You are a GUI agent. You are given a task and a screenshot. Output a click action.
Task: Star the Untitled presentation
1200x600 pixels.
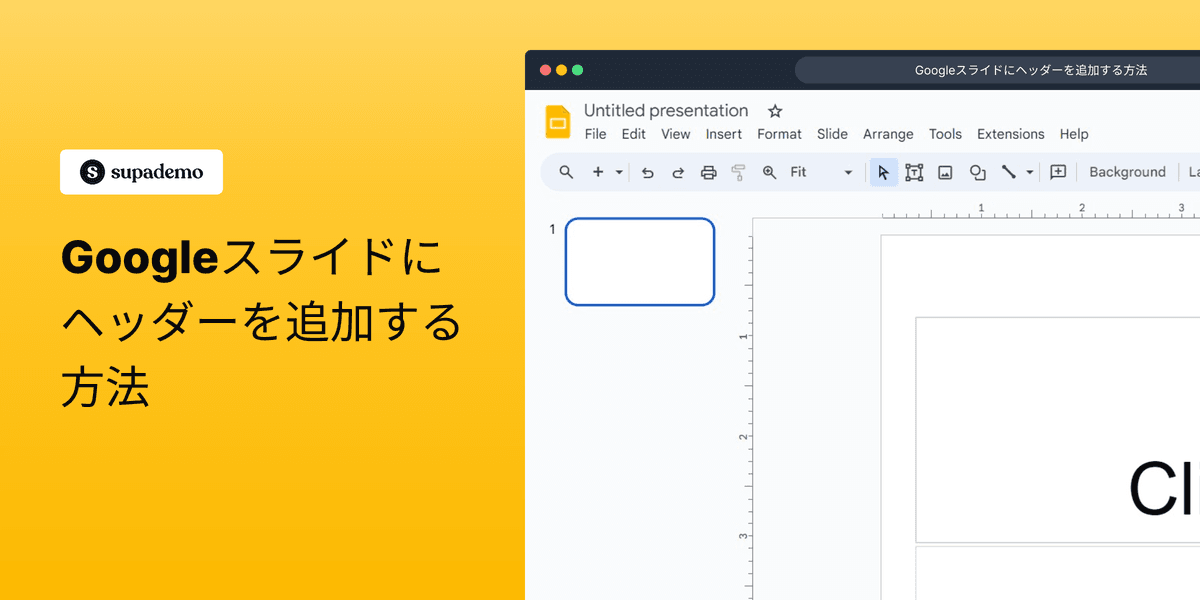click(775, 110)
